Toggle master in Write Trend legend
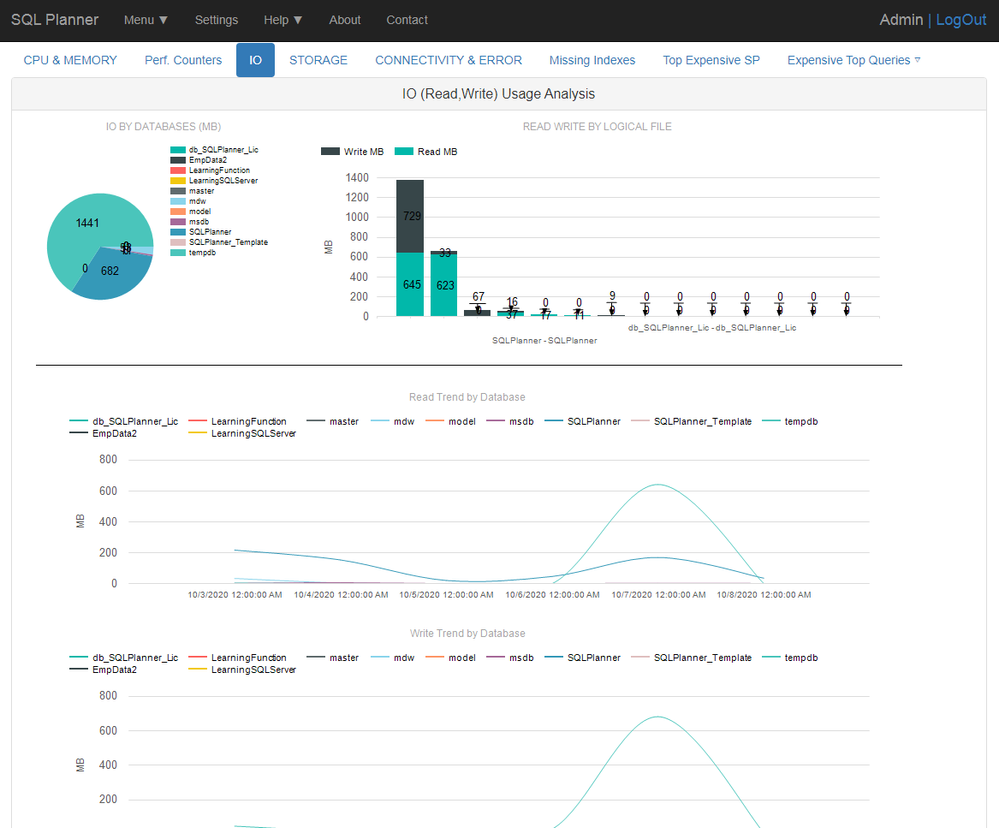 click(x=332, y=657)
